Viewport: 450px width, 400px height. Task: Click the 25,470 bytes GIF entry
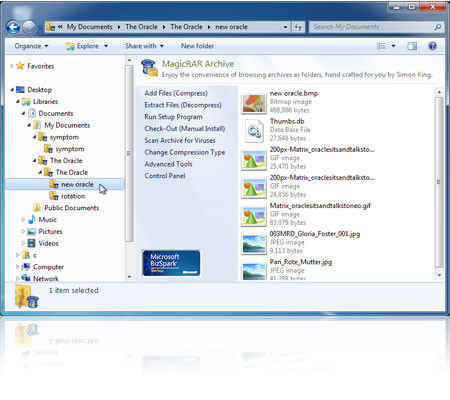[x=308, y=159]
